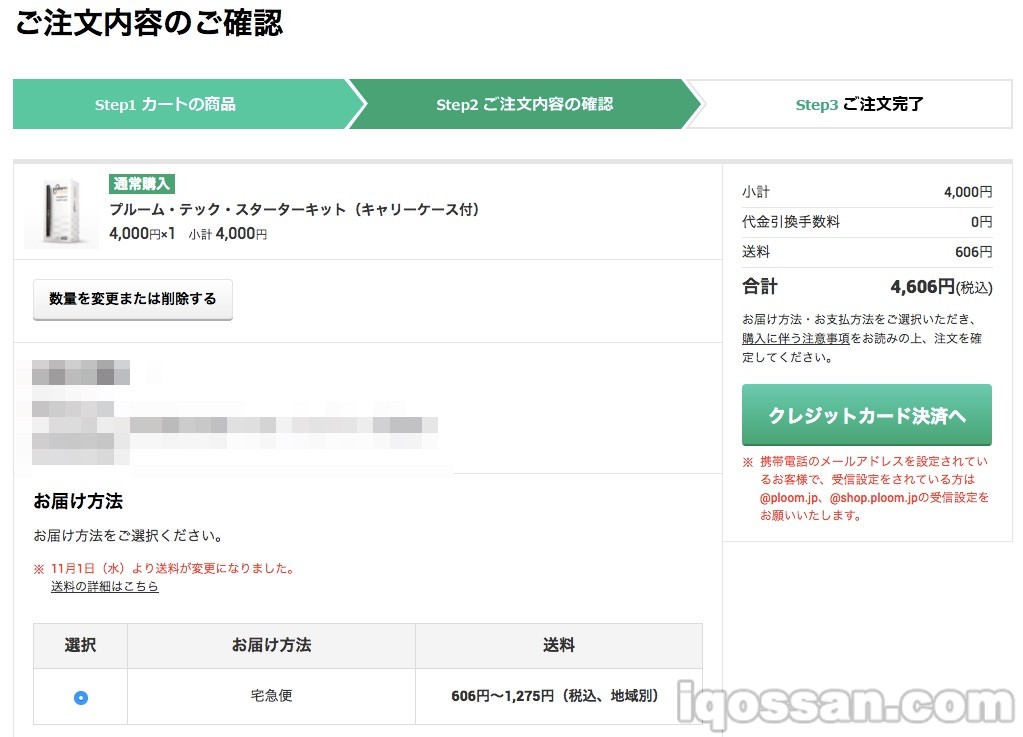Click product name プルーム・テック・スターターキット

click(294, 209)
